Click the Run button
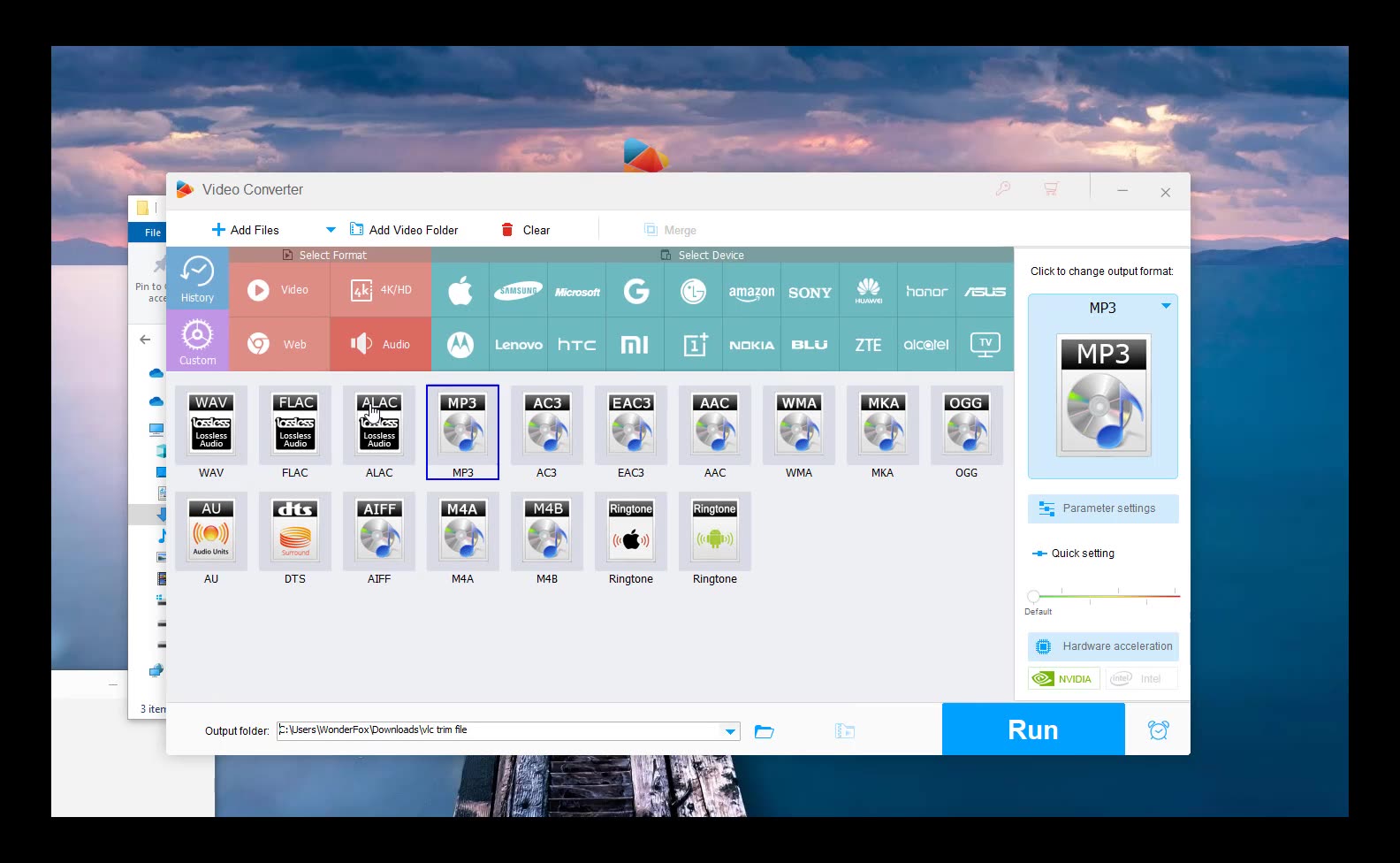The height and width of the screenshot is (863, 1400). 1033,729
